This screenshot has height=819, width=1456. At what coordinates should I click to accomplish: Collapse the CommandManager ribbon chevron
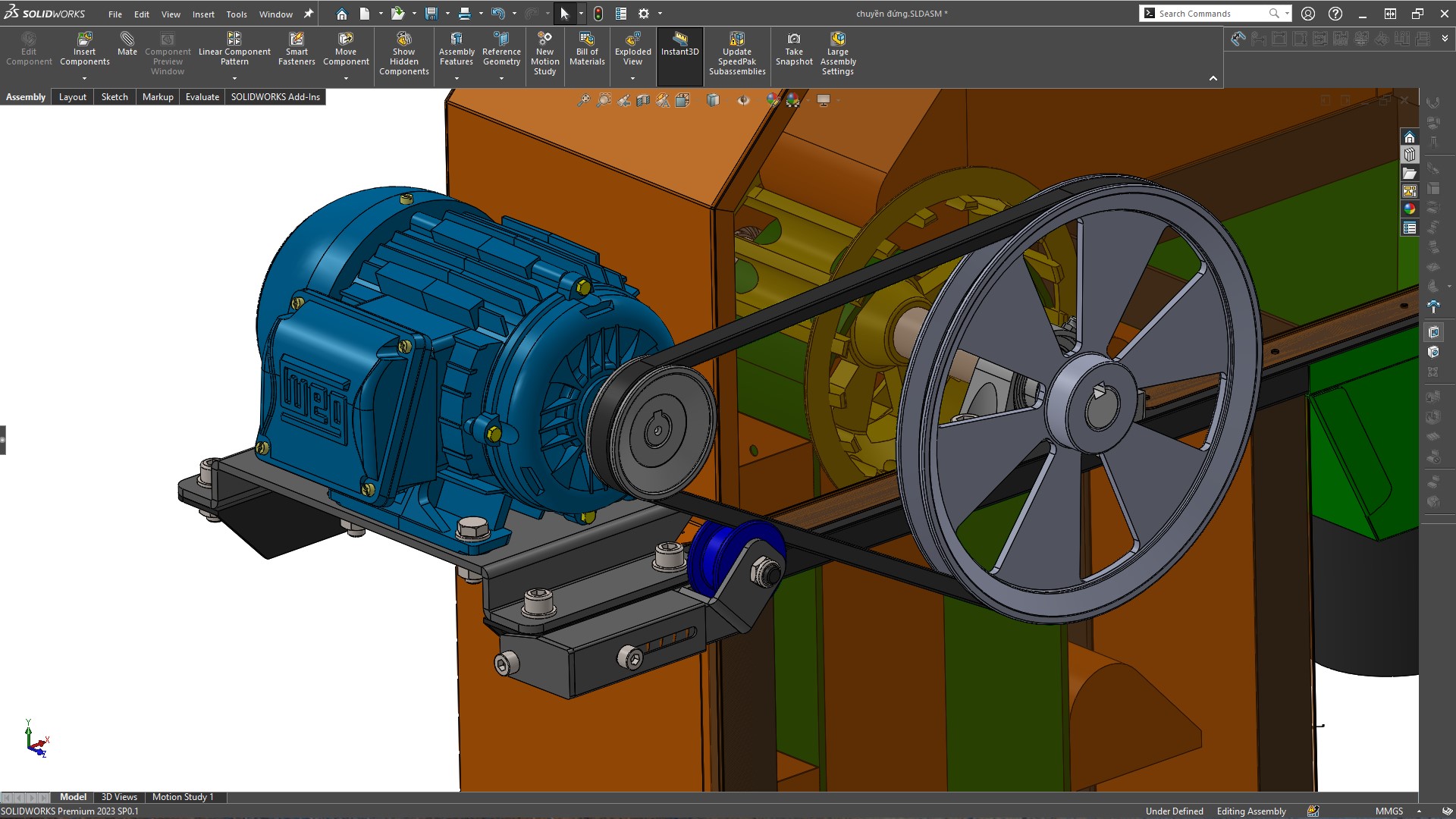1213,78
